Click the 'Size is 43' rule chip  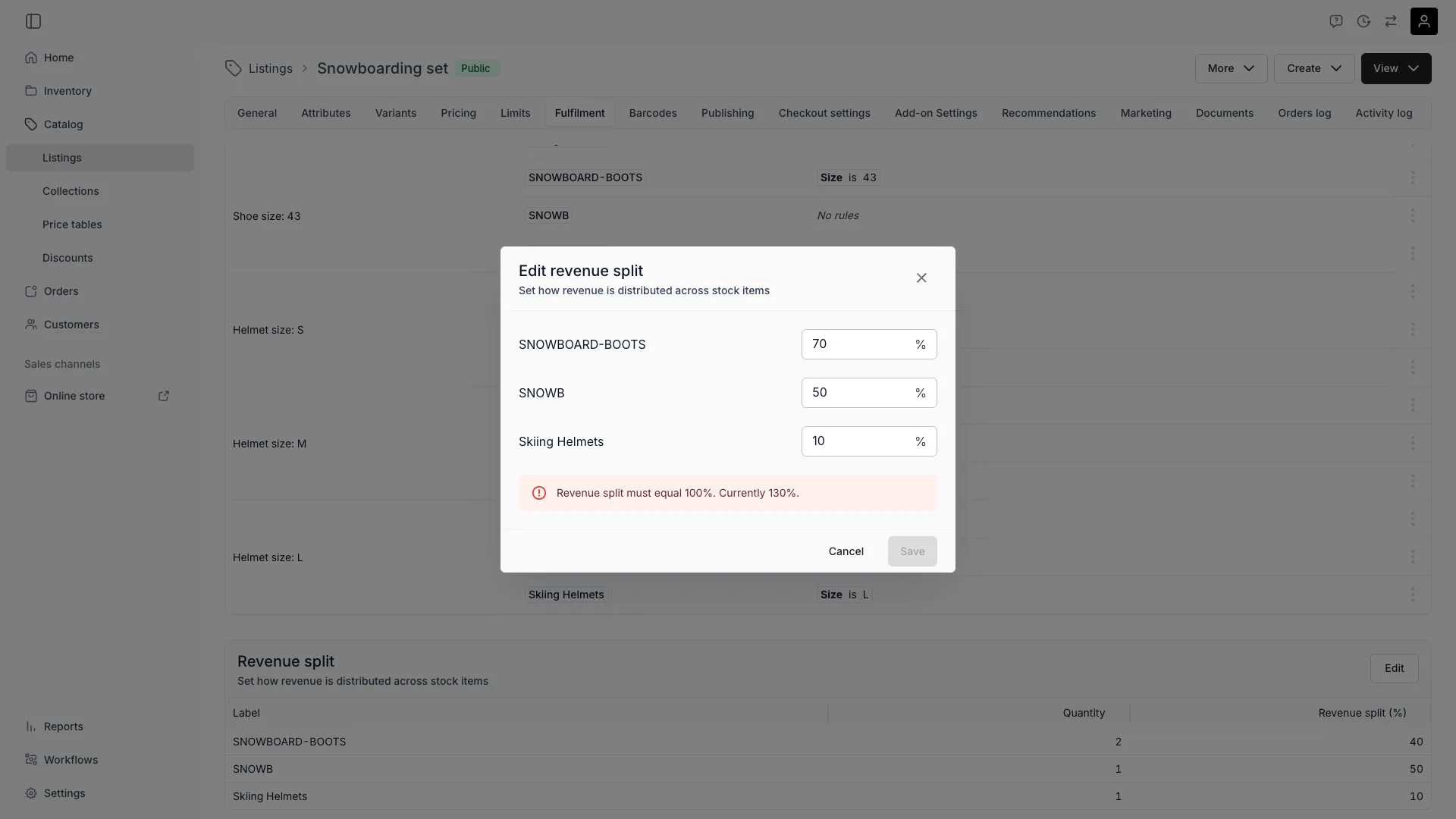(848, 177)
